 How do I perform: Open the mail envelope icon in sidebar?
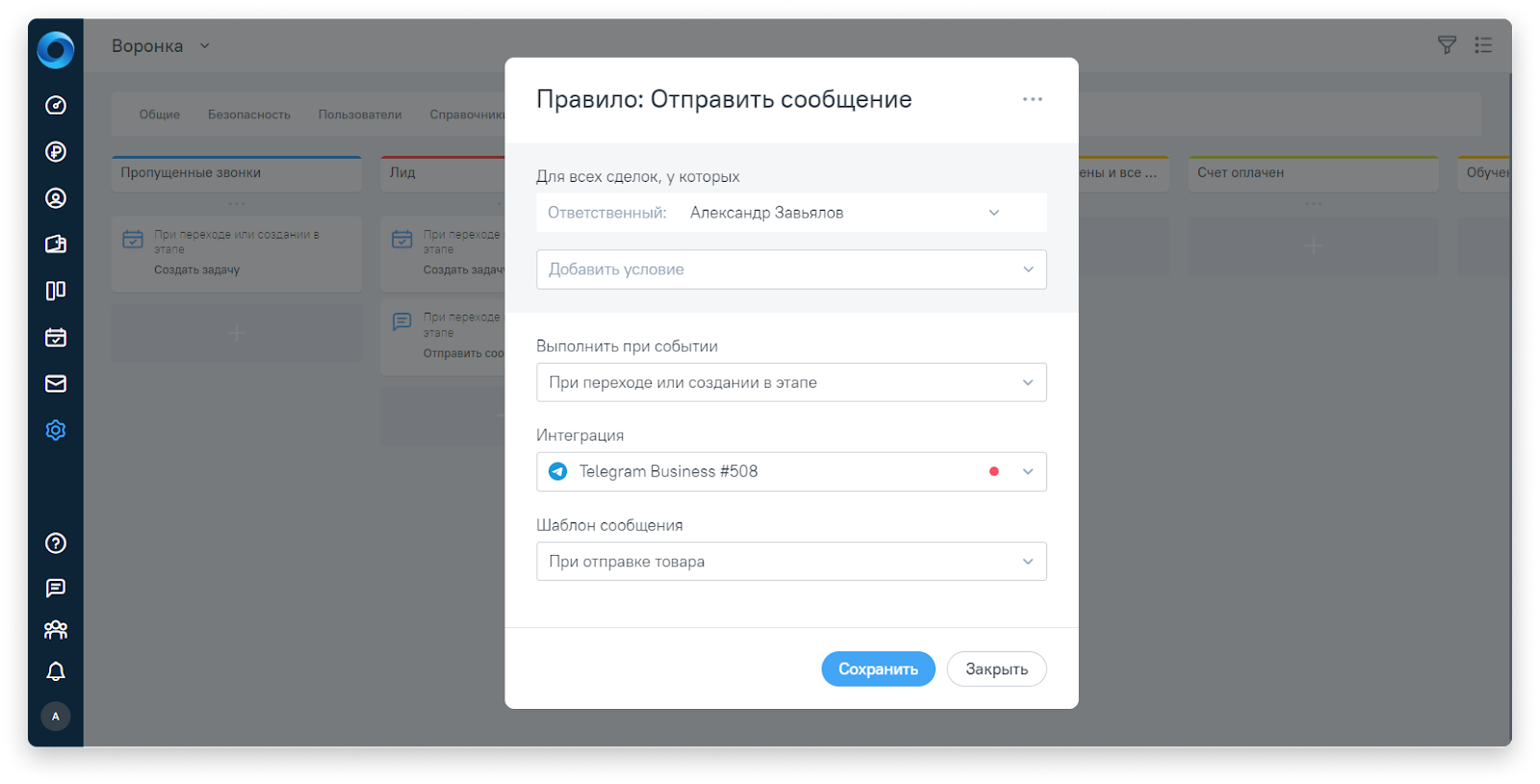point(56,384)
